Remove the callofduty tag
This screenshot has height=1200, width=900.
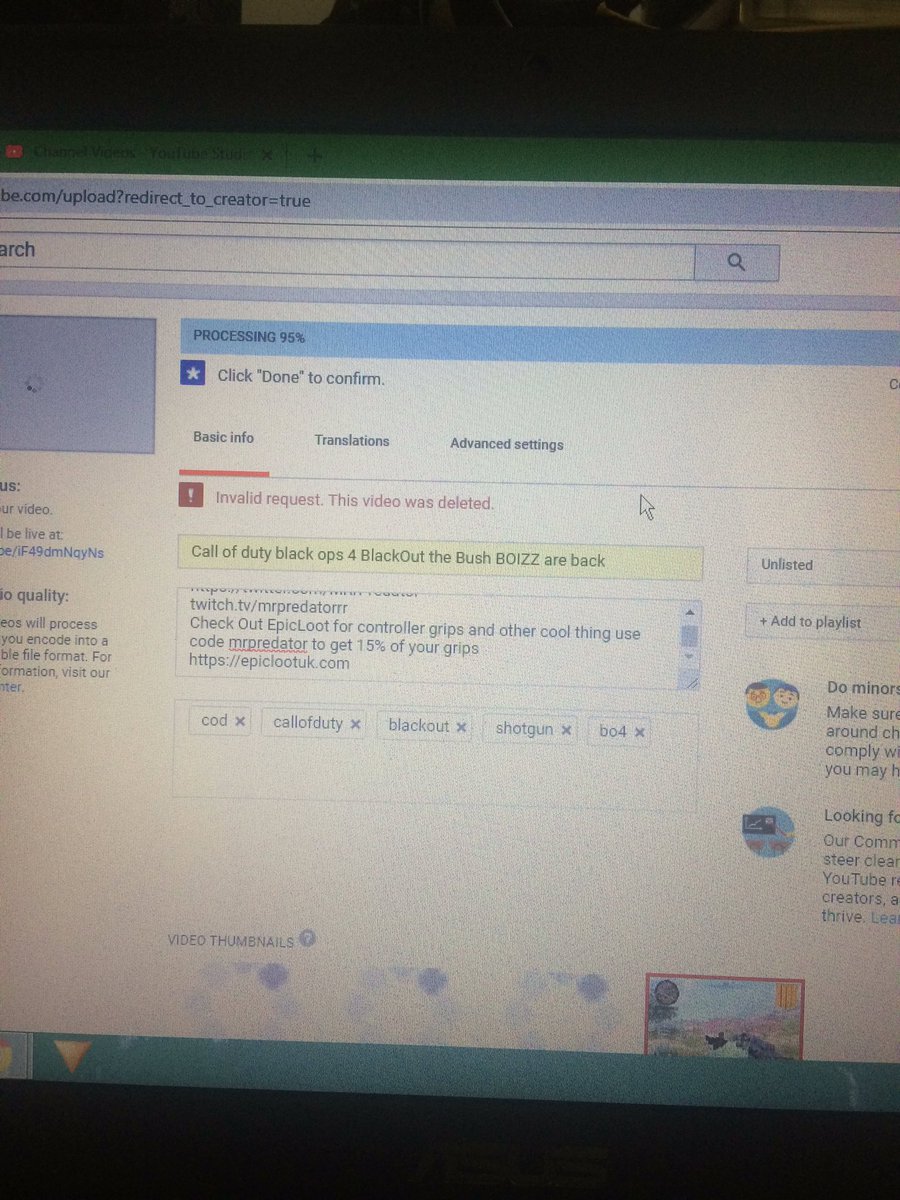(356, 724)
